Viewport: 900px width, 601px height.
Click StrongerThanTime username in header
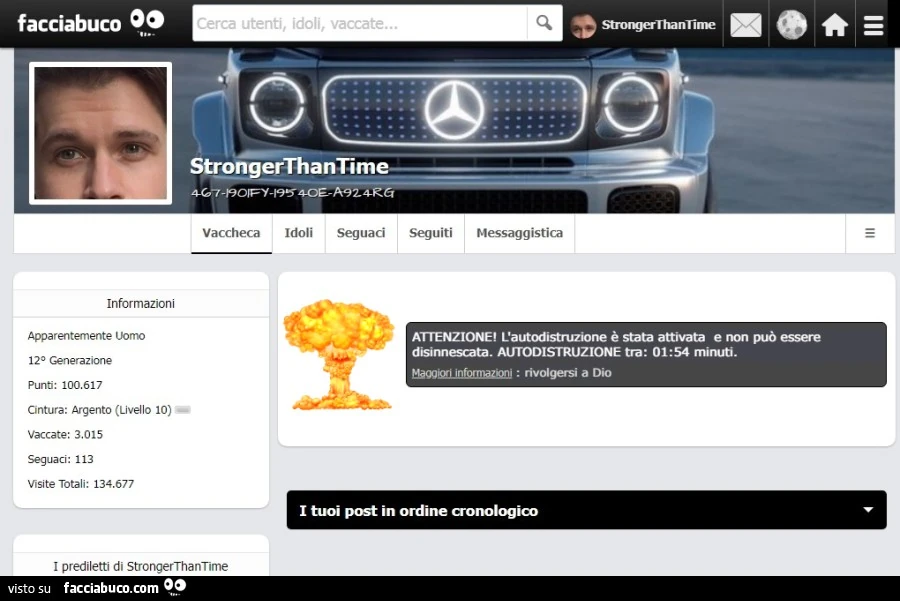coord(658,25)
